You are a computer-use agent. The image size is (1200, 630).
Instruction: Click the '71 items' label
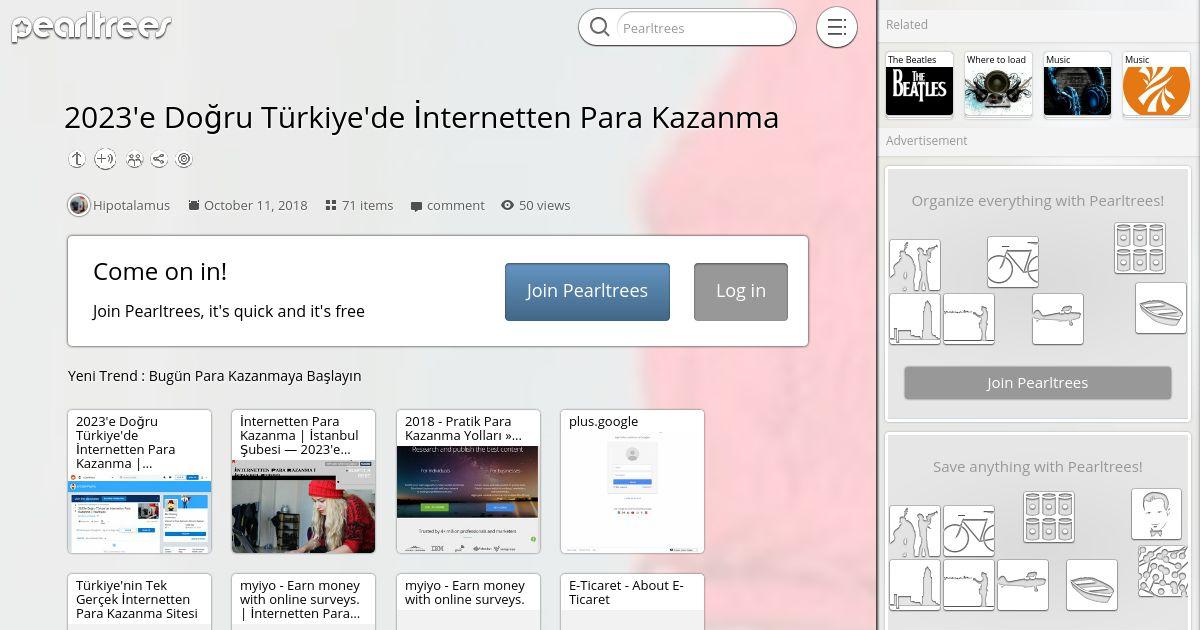point(368,205)
